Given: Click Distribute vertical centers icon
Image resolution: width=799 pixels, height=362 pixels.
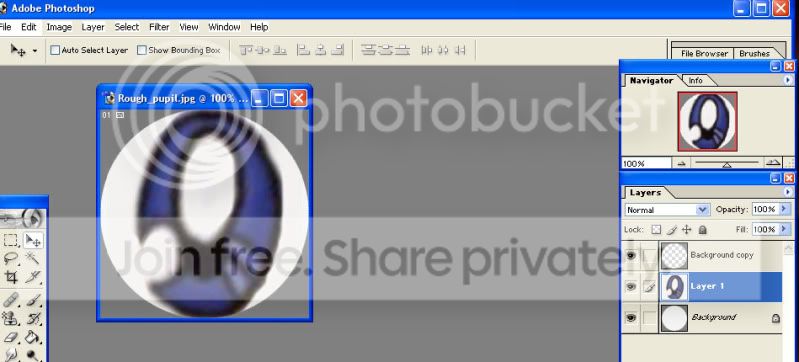Looking at the screenshot, I should (386, 50).
